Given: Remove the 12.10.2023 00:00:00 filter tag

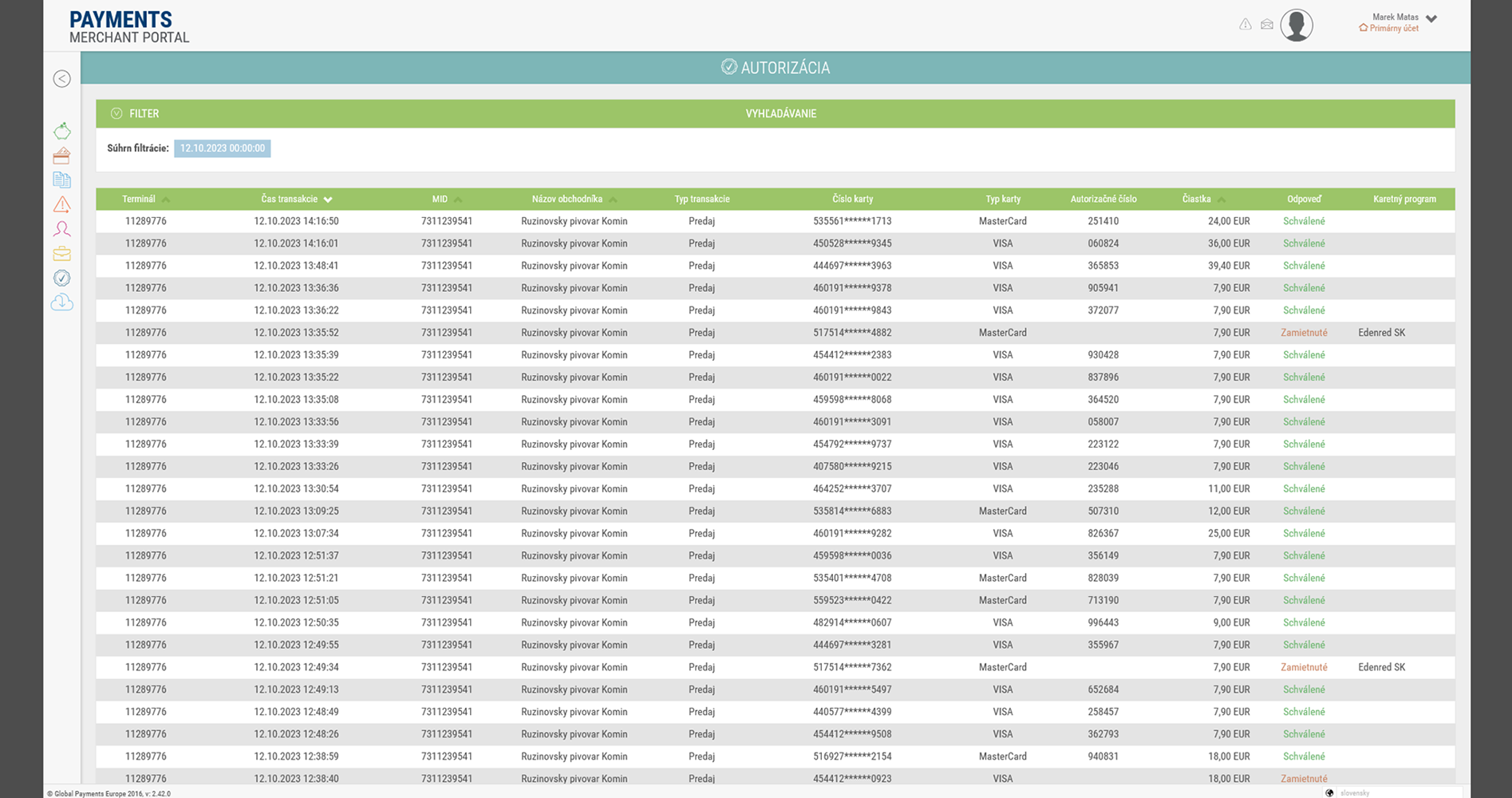Looking at the screenshot, I should tap(223, 148).
